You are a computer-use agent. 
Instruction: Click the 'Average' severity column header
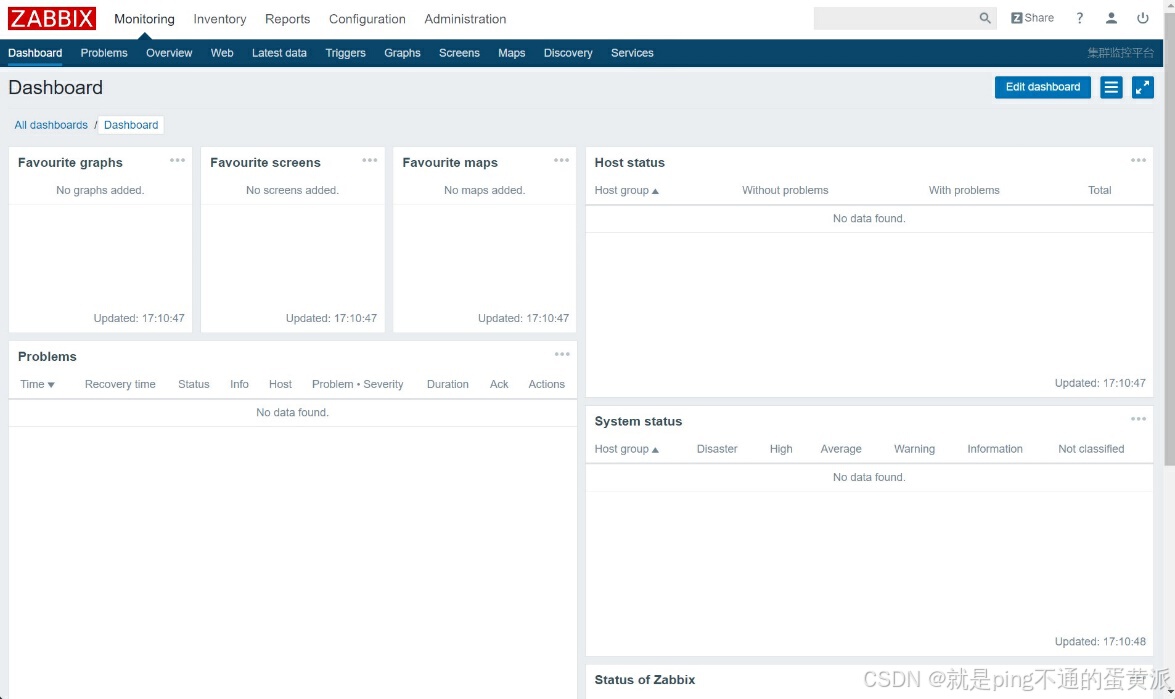coord(841,449)
